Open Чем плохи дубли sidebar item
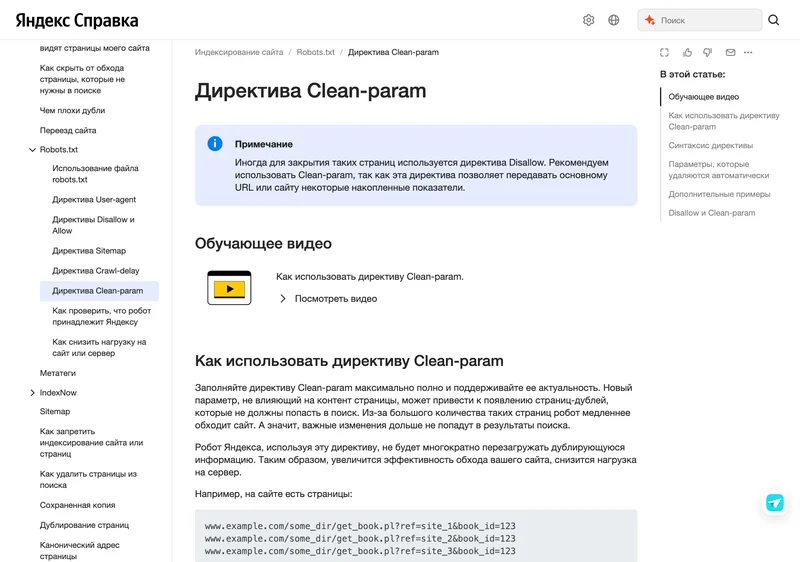The width and height of the screenshot is (800, 562). coord(72,110)
